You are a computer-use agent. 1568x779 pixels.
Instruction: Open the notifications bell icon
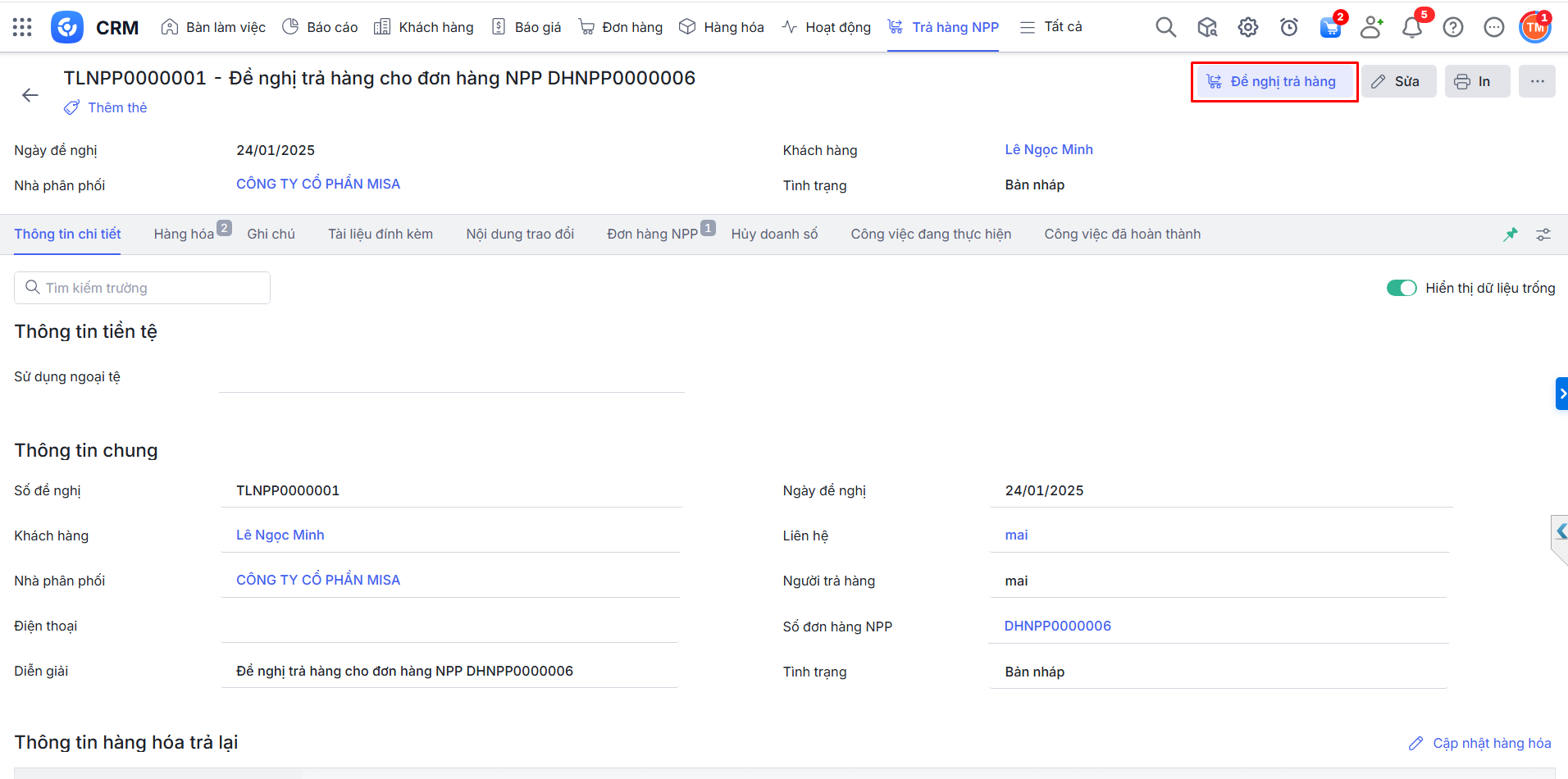coord(1411,28)
